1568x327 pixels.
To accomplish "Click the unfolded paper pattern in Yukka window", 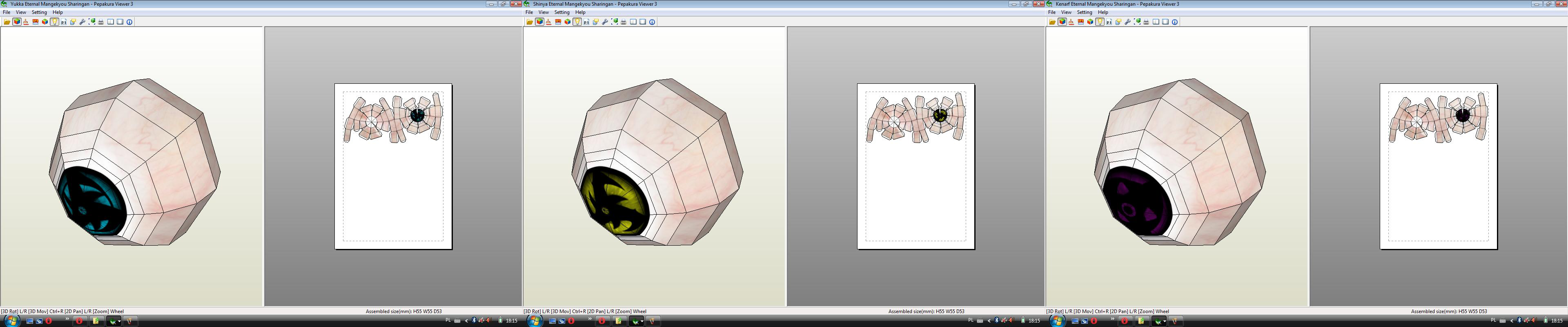I will [x=393, y=118].
